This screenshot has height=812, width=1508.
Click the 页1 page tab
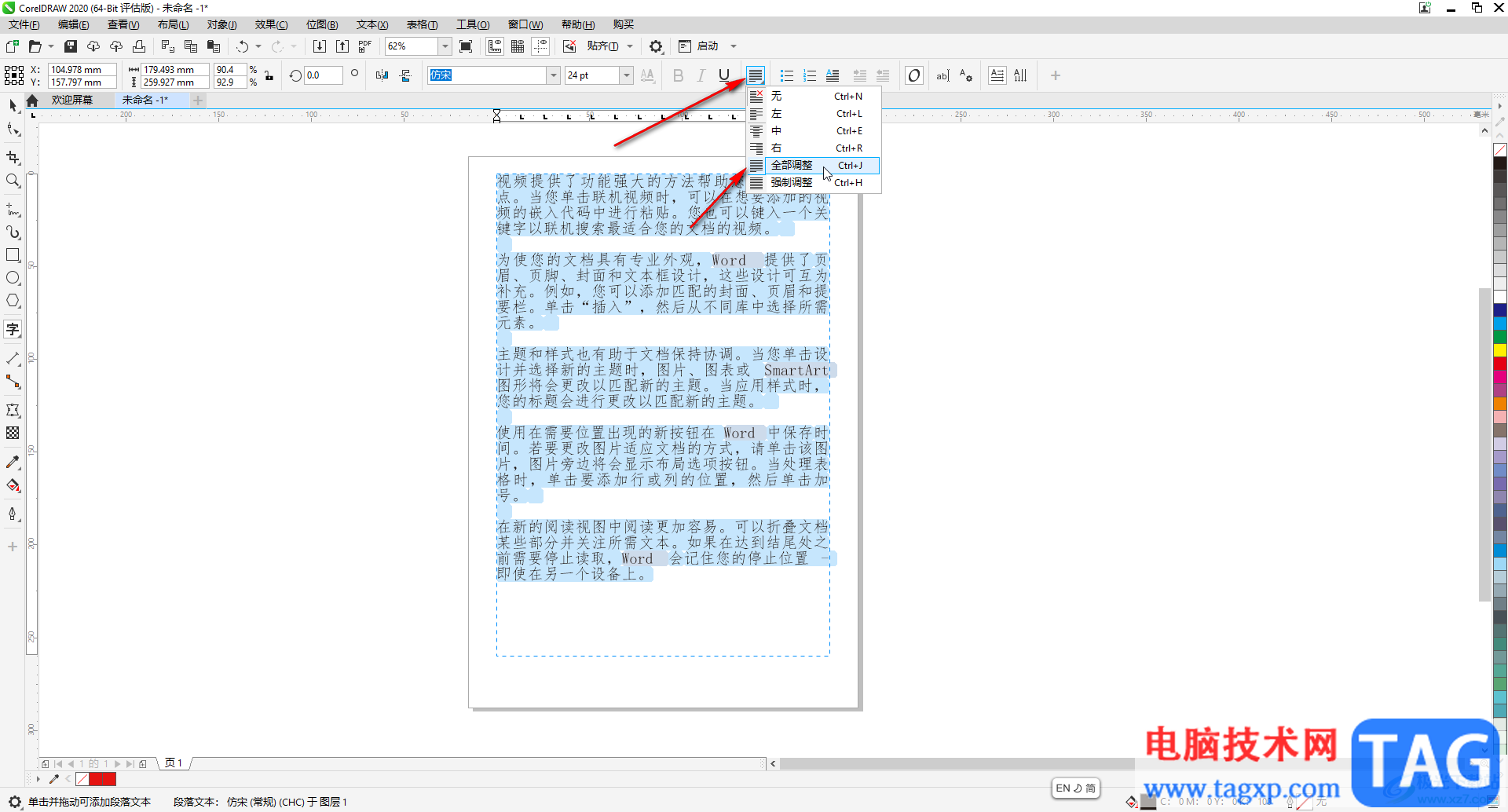[x=174, y=763]
